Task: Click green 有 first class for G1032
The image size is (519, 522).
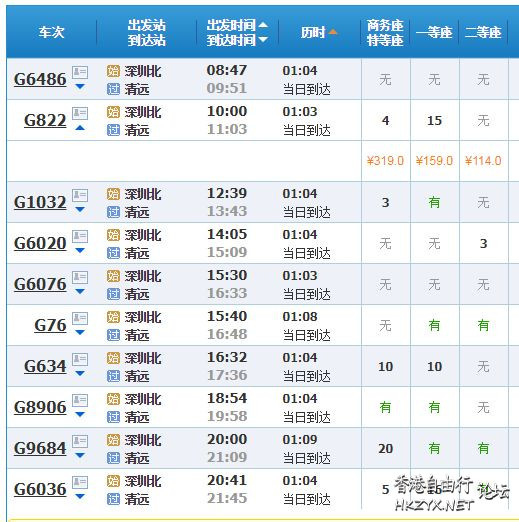Action: click(x=434, y=202)
